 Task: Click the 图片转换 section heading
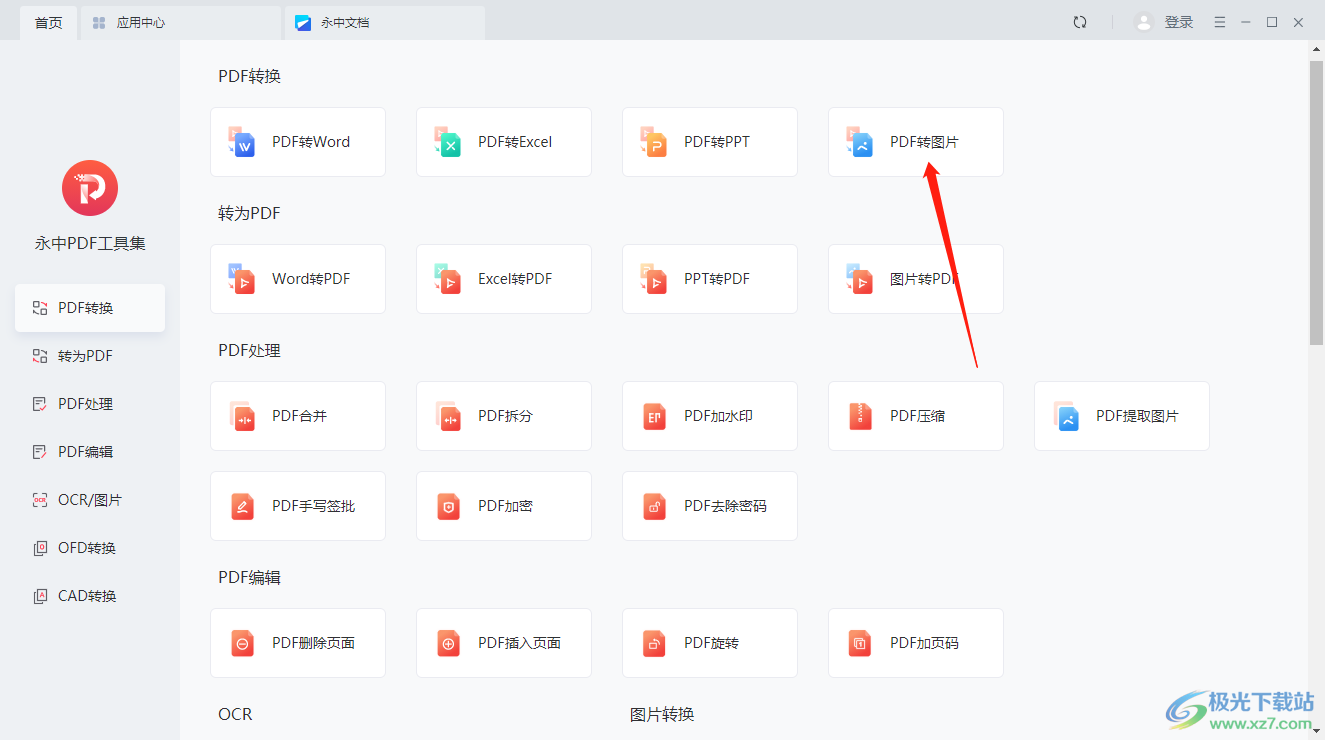tap(662, 715)
